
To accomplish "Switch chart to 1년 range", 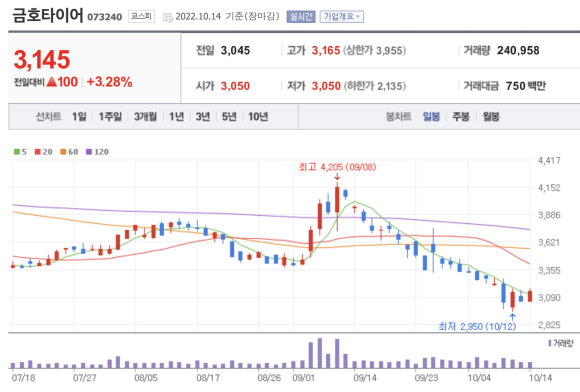I will 176,117.
